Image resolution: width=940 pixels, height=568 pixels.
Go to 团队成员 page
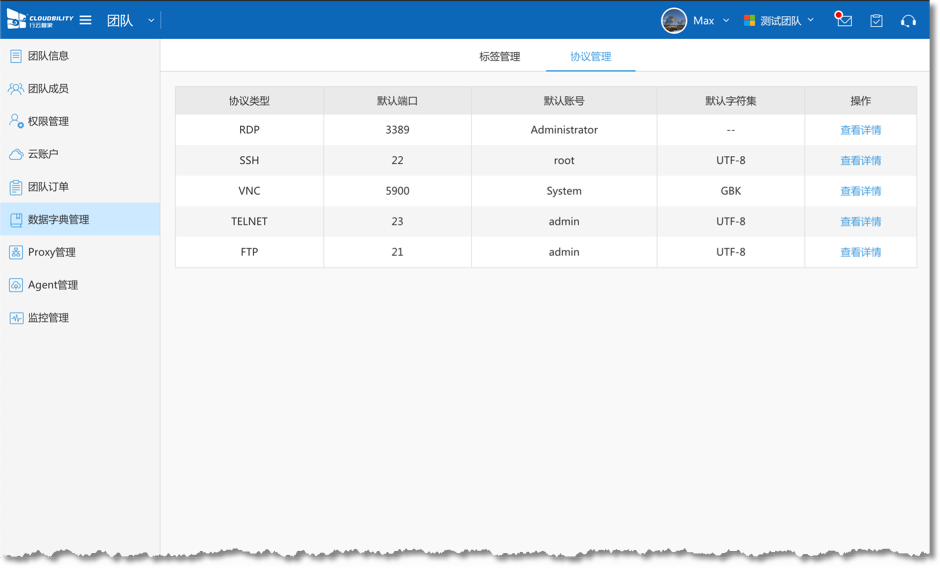(48, 89)
